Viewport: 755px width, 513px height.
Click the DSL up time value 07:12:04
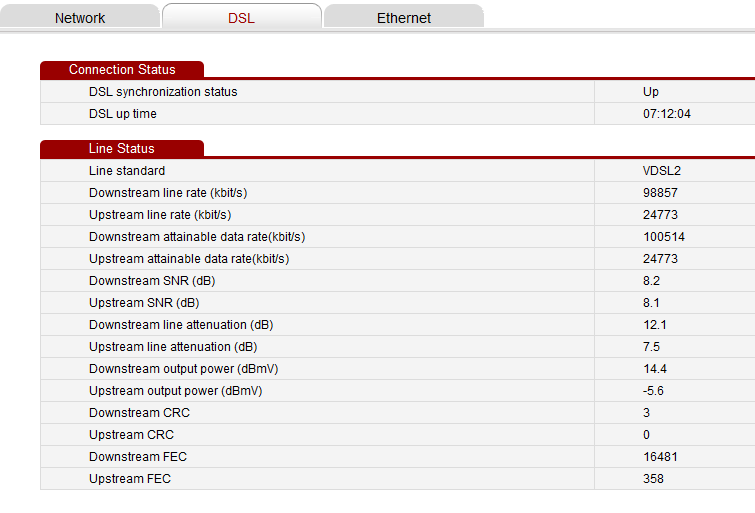pos(666,114)
